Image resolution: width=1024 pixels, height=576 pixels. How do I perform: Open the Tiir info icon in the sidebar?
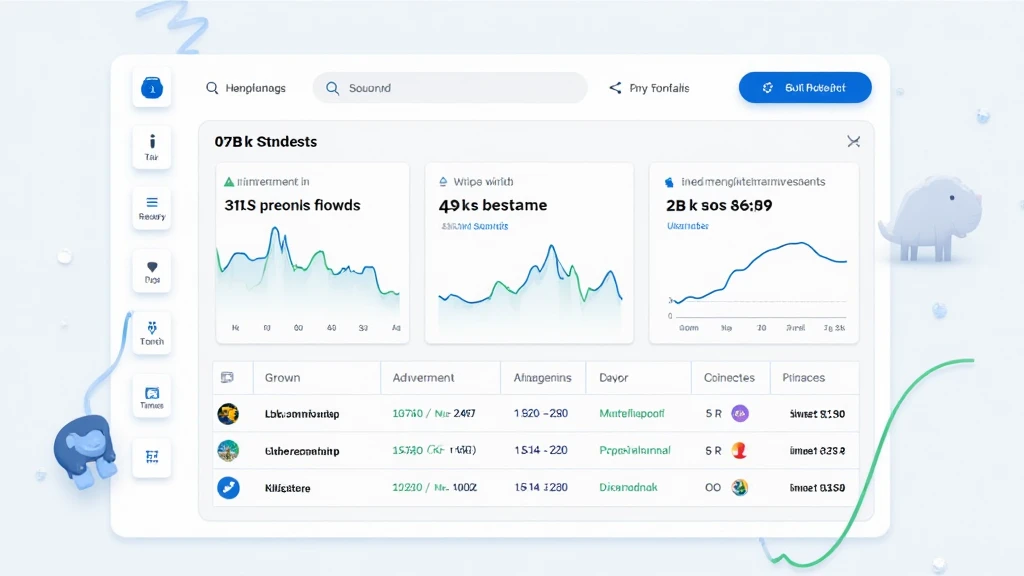click(152, 147)
